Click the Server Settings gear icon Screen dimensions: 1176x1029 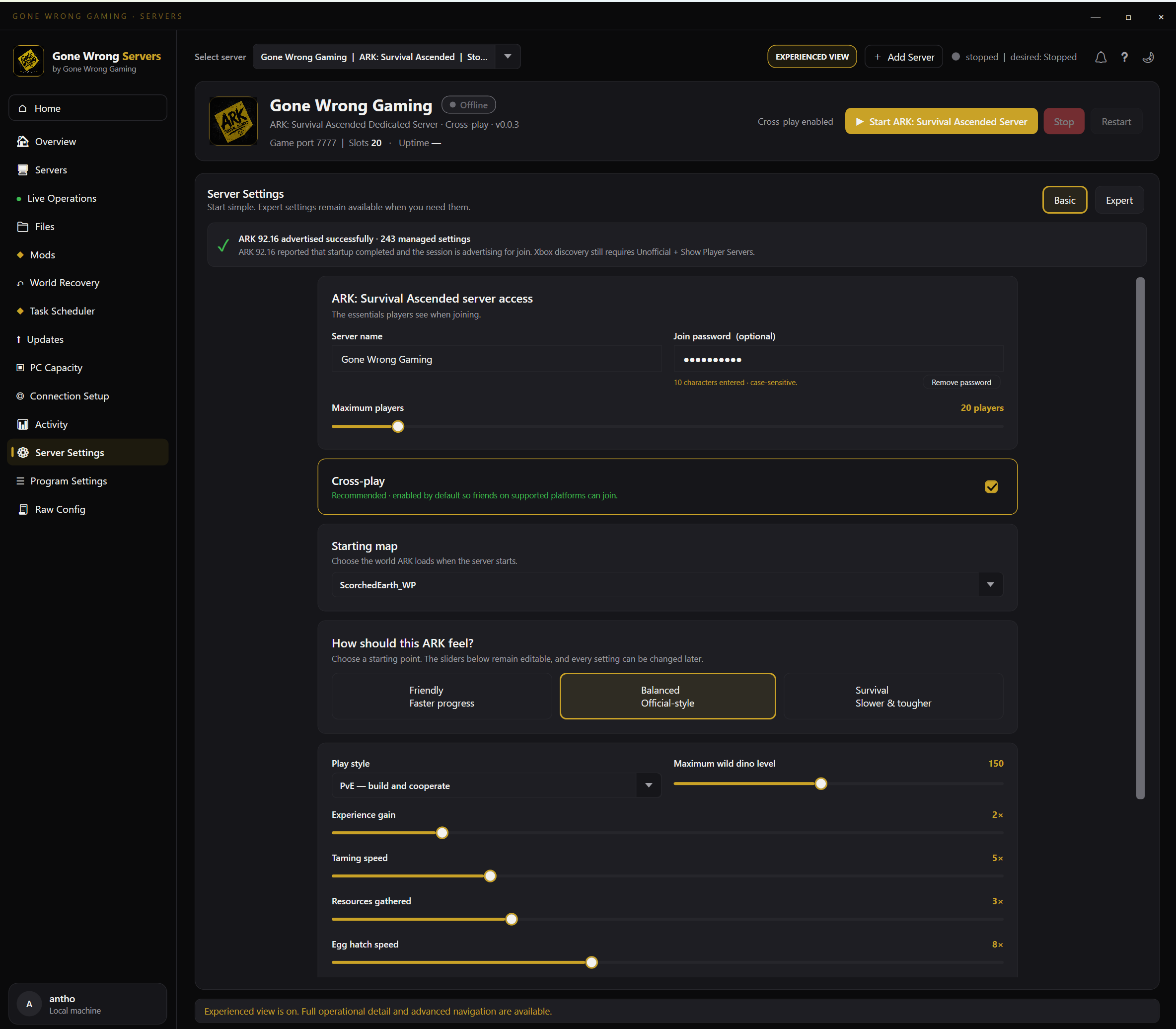click(23, 453)
